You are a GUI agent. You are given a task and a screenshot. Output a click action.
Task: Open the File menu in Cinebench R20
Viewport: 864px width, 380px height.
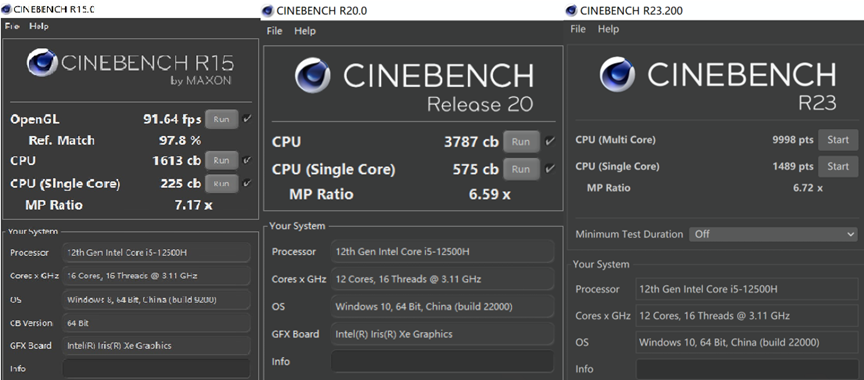pyautogui.click(x=274, y=31)
